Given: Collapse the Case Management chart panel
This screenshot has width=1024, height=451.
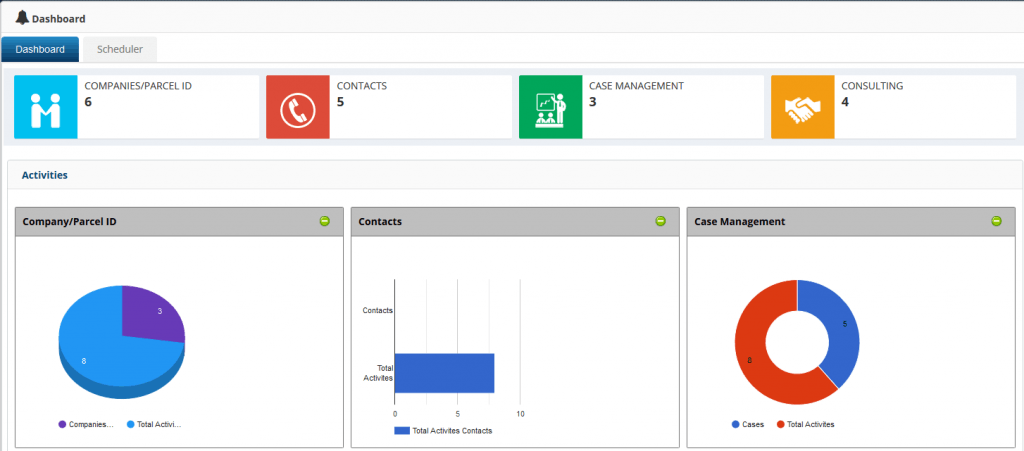Looking at the screenshot, I should (996, 221).
